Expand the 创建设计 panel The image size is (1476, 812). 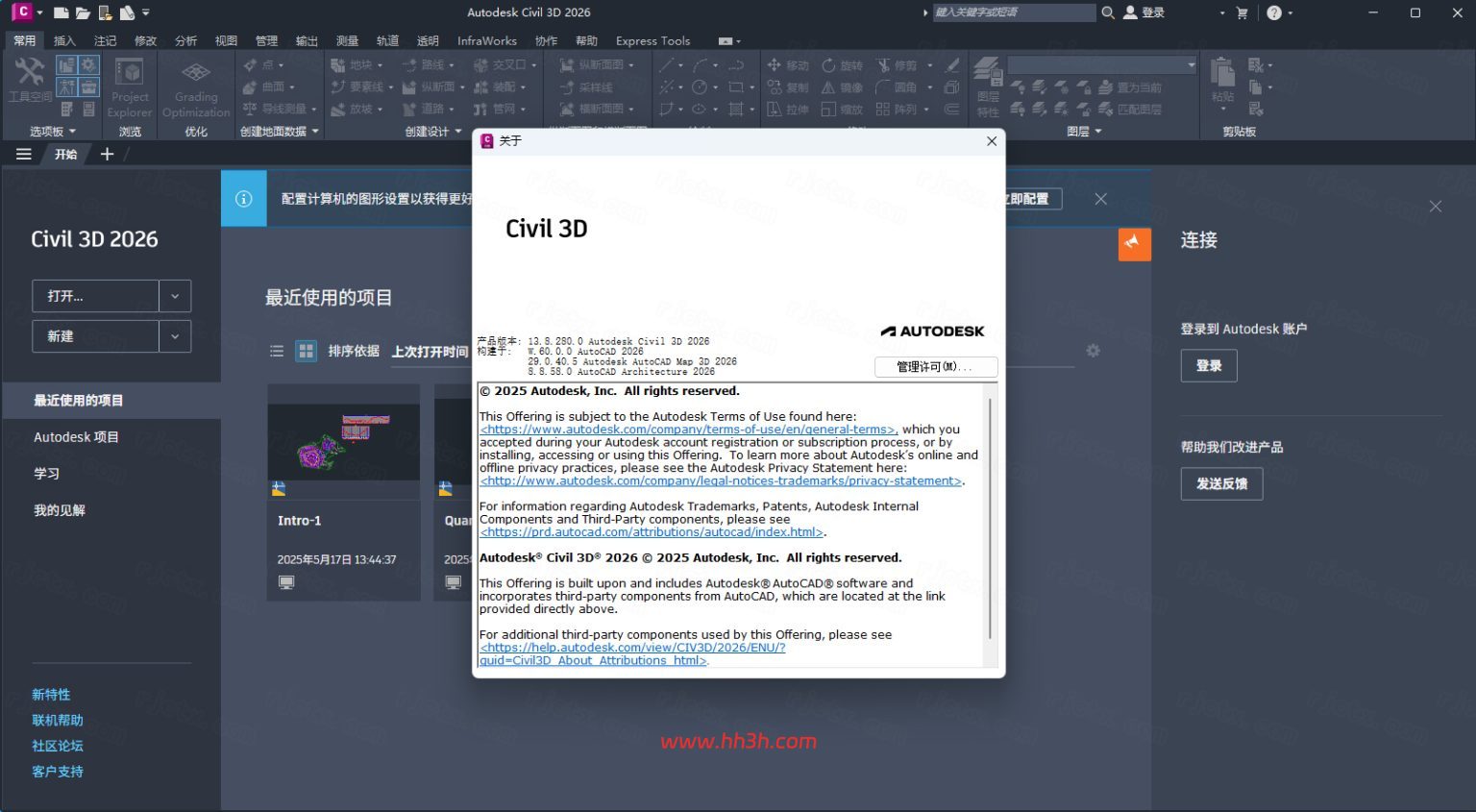coord(432,132)
